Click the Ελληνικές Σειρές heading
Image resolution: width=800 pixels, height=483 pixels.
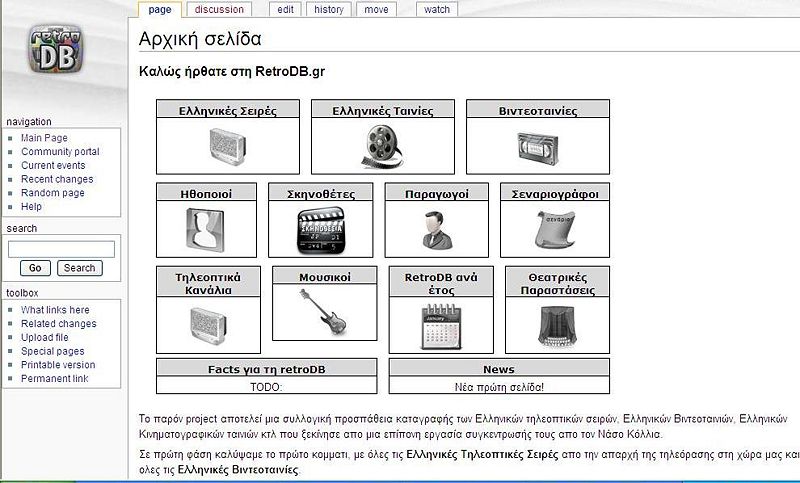[x=228, y=111]
